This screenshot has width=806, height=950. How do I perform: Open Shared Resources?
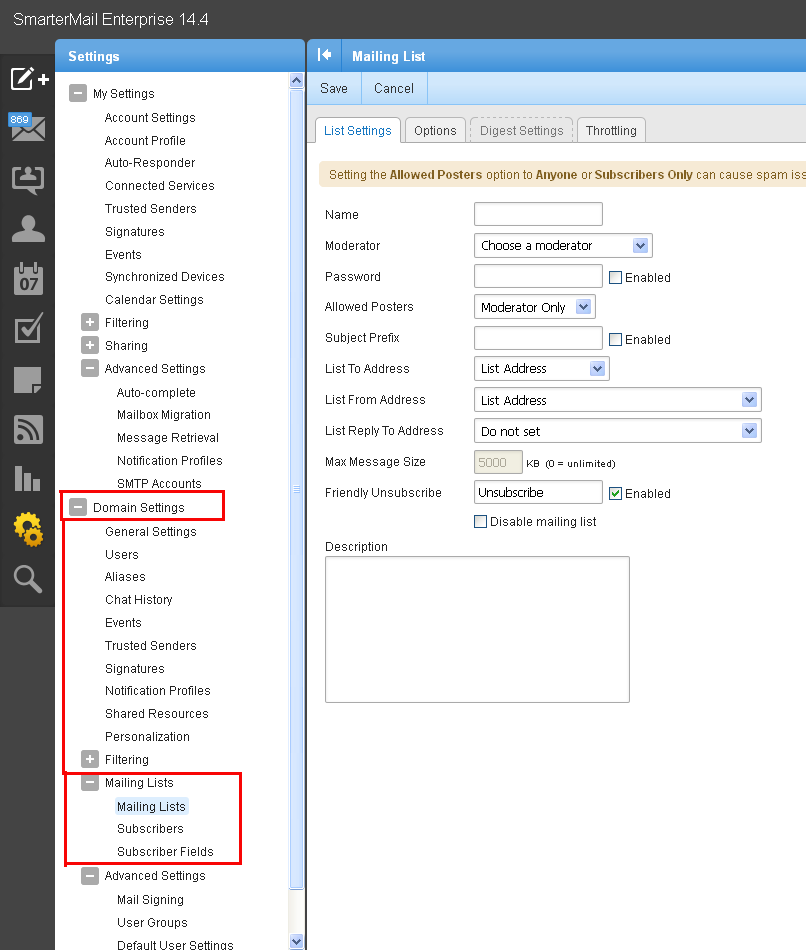156,713
